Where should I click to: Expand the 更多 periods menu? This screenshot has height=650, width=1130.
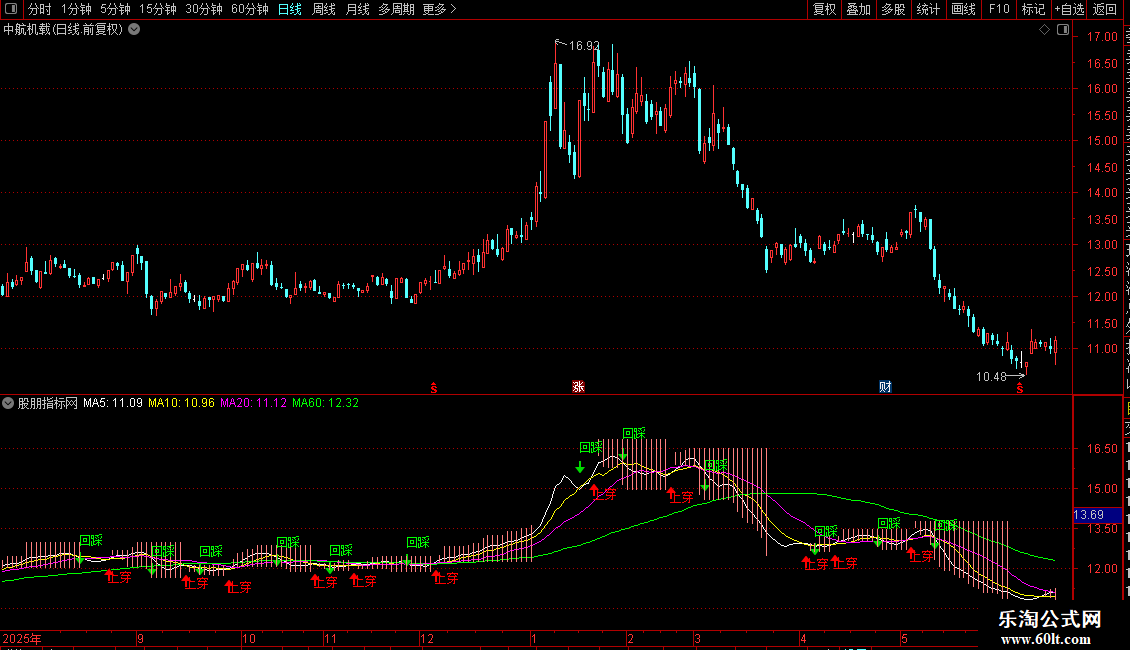point(439,9)
